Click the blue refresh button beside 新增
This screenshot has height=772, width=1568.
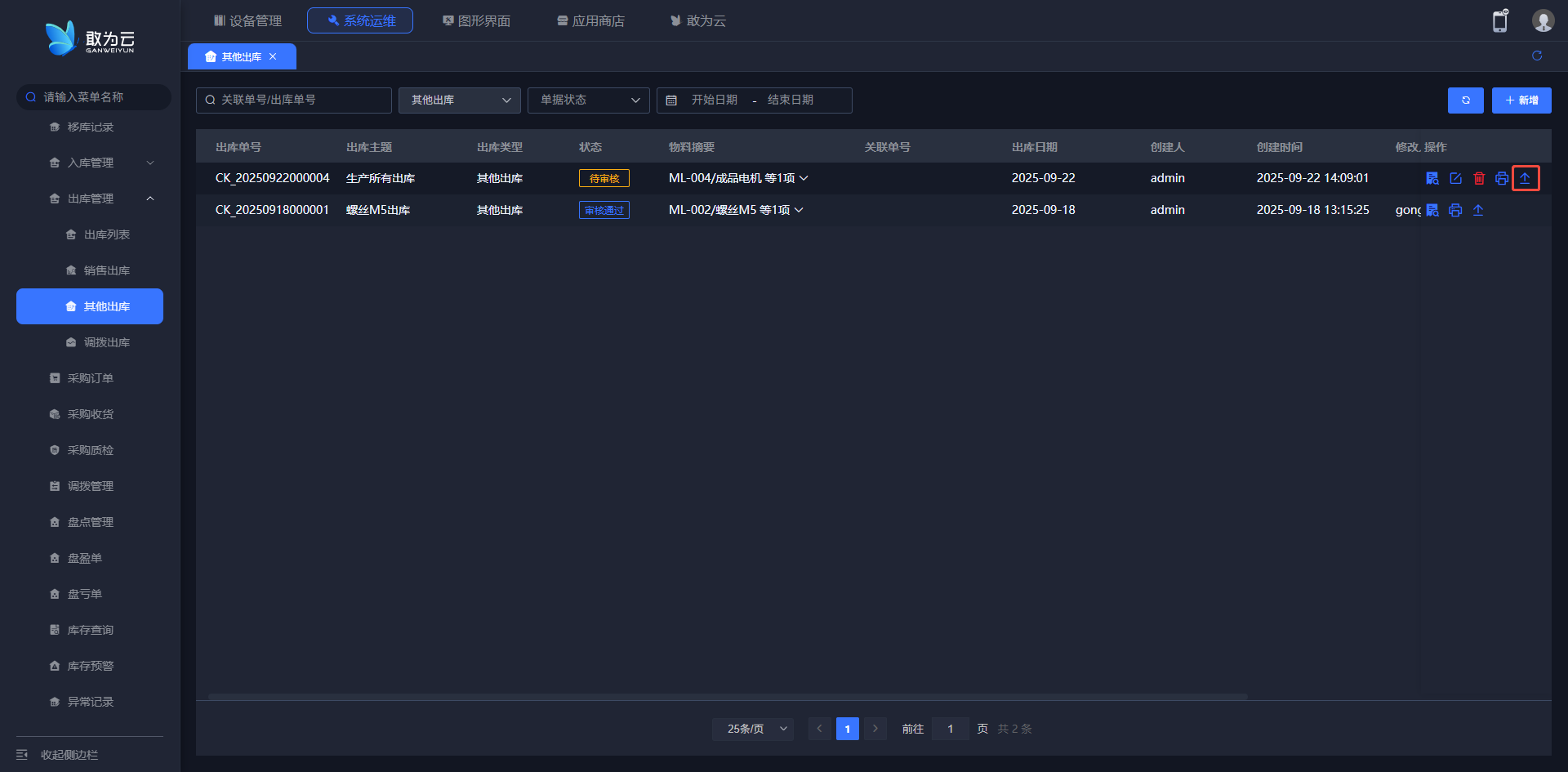tap(1466, 100)
